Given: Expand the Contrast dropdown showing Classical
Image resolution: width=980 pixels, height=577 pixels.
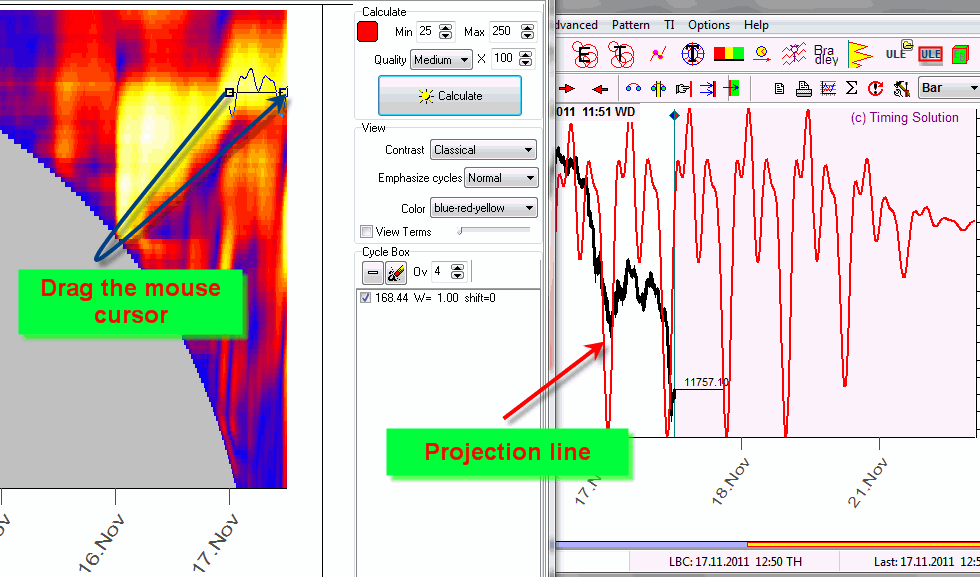Looking at the screenshot, I should pos(484,150).
